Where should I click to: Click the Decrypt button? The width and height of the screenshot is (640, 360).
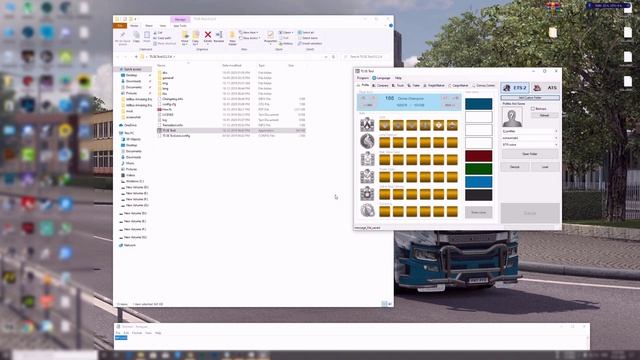click(x=515, y=167)
